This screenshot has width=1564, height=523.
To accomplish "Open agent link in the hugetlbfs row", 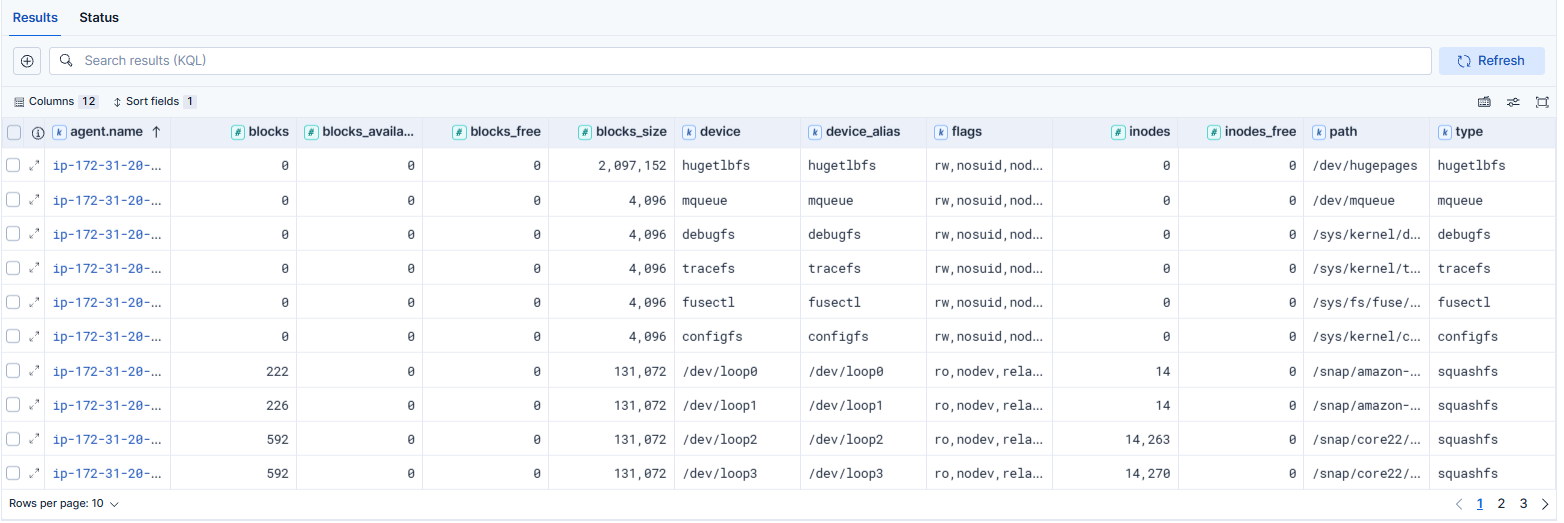I will pyautogui.click(x=107, y=165).
